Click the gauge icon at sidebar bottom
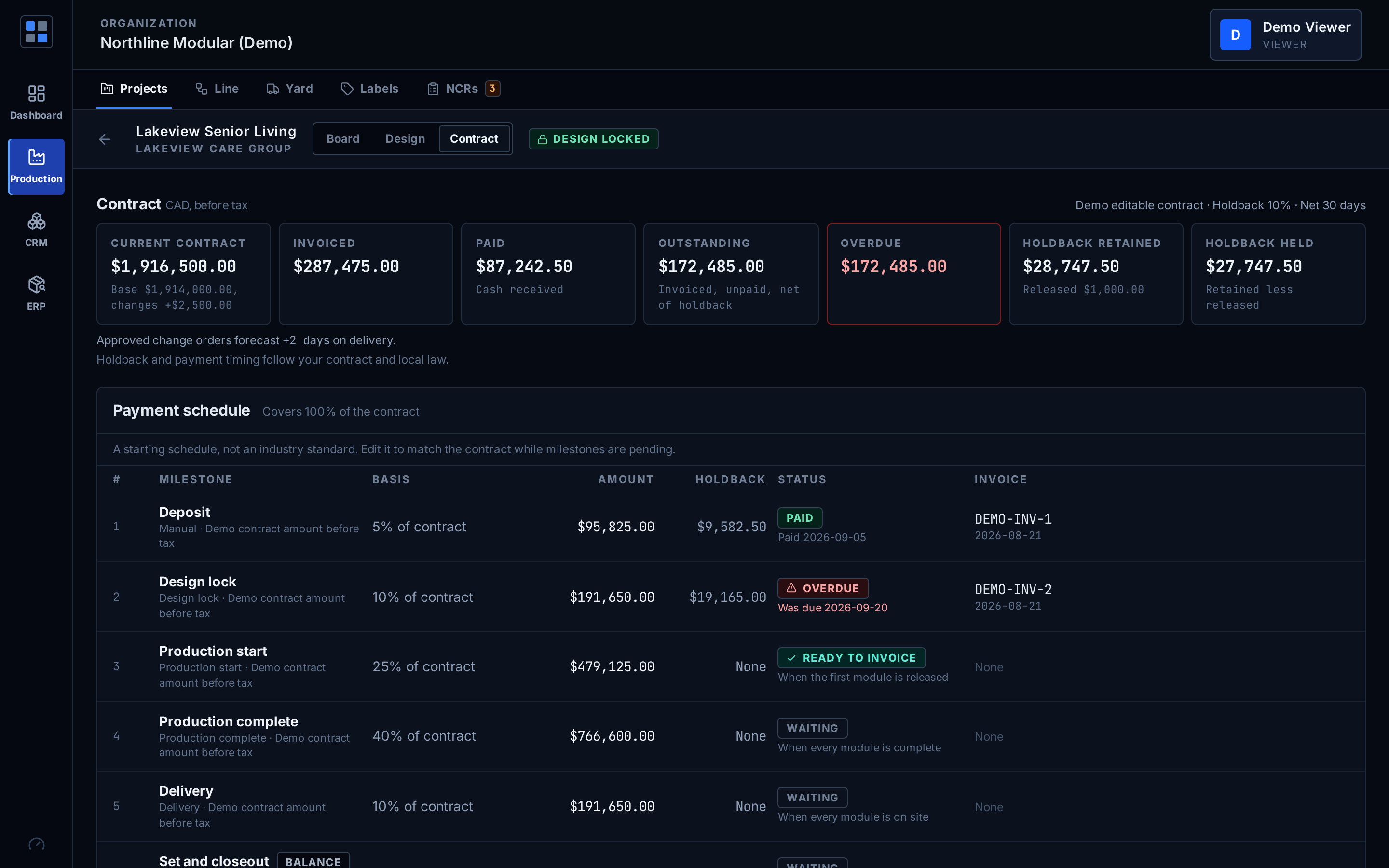The height and width of the screenshot is (868, 1389). click(x=36, y=844)
